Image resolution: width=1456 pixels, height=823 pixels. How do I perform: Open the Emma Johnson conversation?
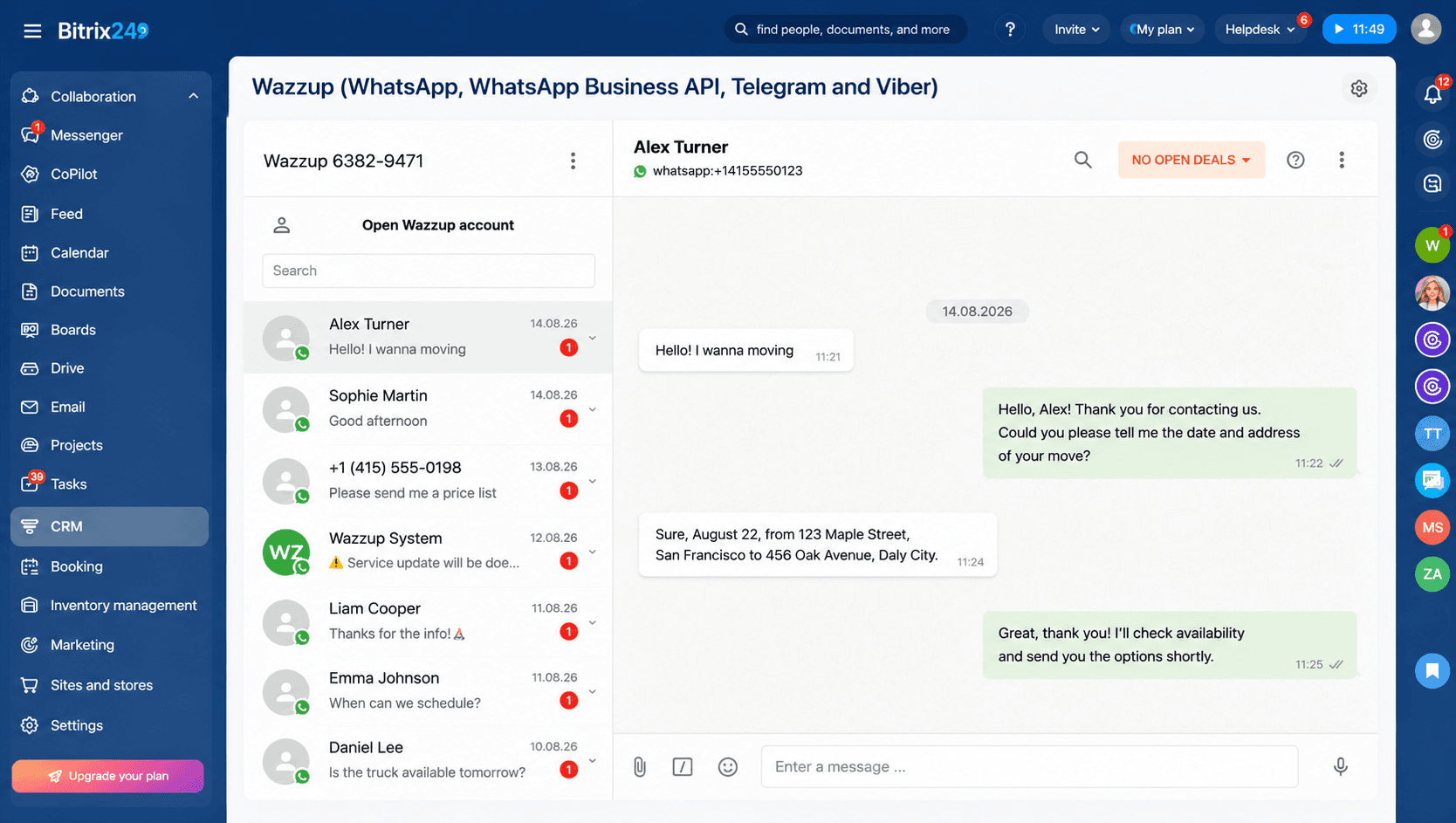click(428, 691)
